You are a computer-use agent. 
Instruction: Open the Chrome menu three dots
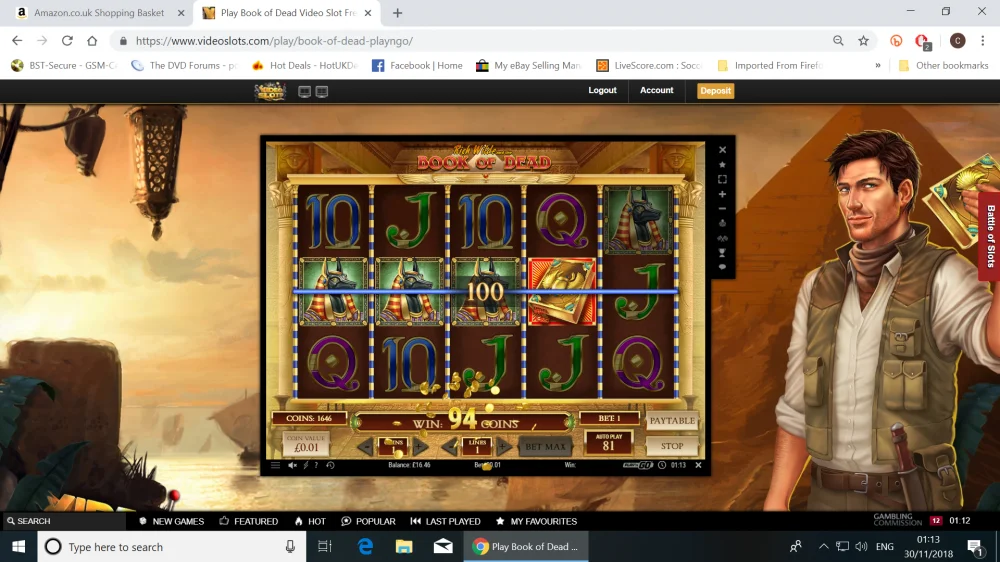click(983, 41)
